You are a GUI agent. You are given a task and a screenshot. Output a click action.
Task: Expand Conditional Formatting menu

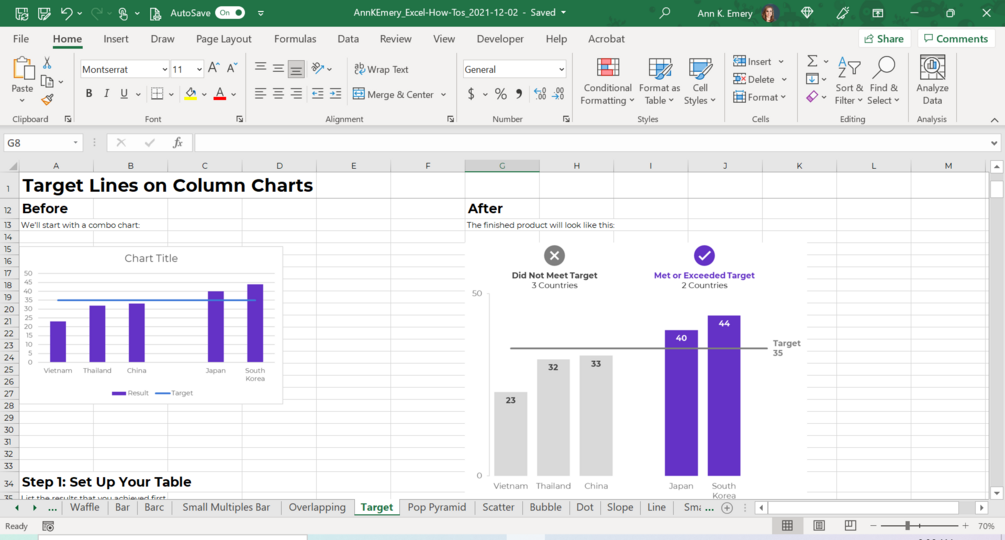point(608,81)
